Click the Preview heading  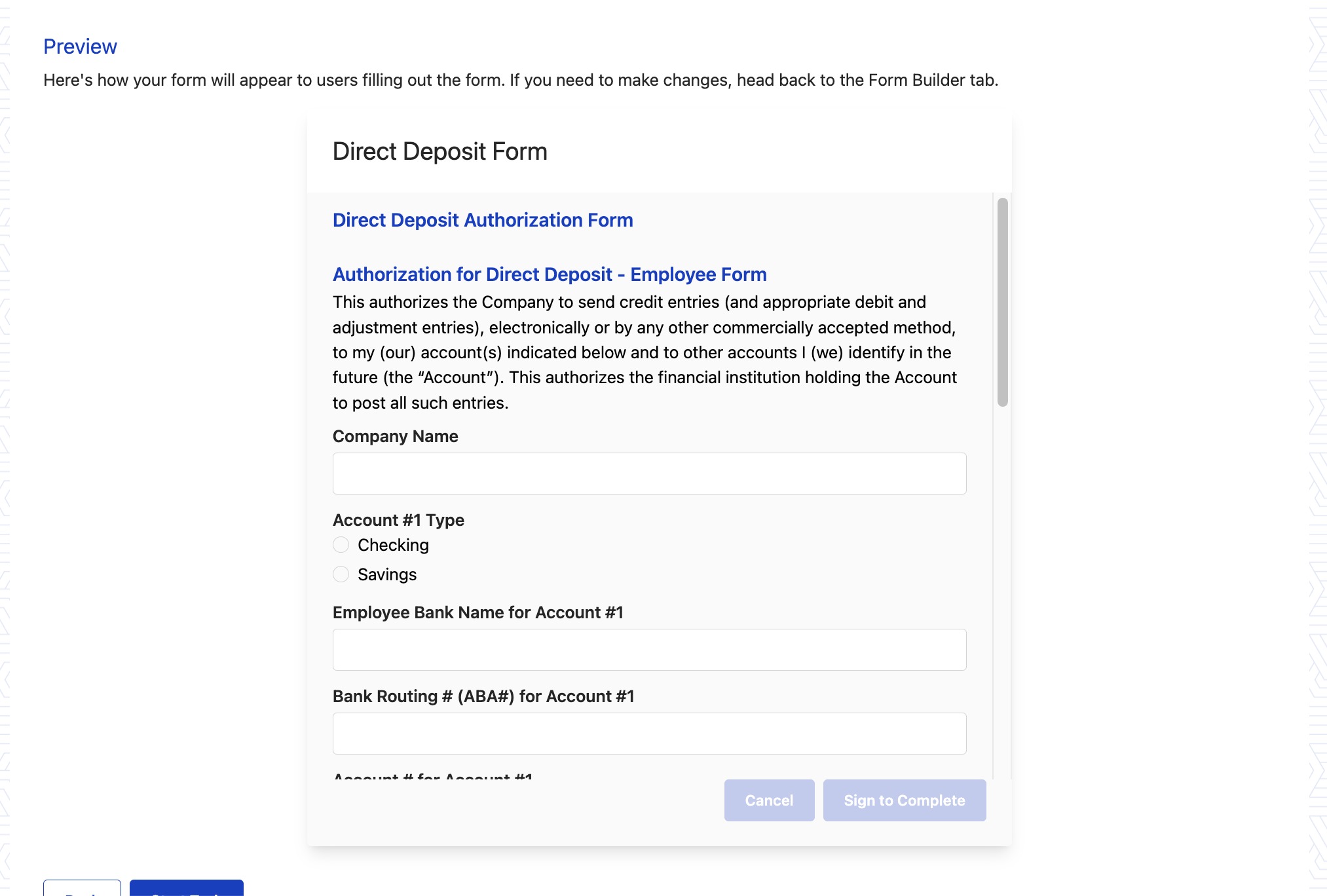click(x=80, y=47)
